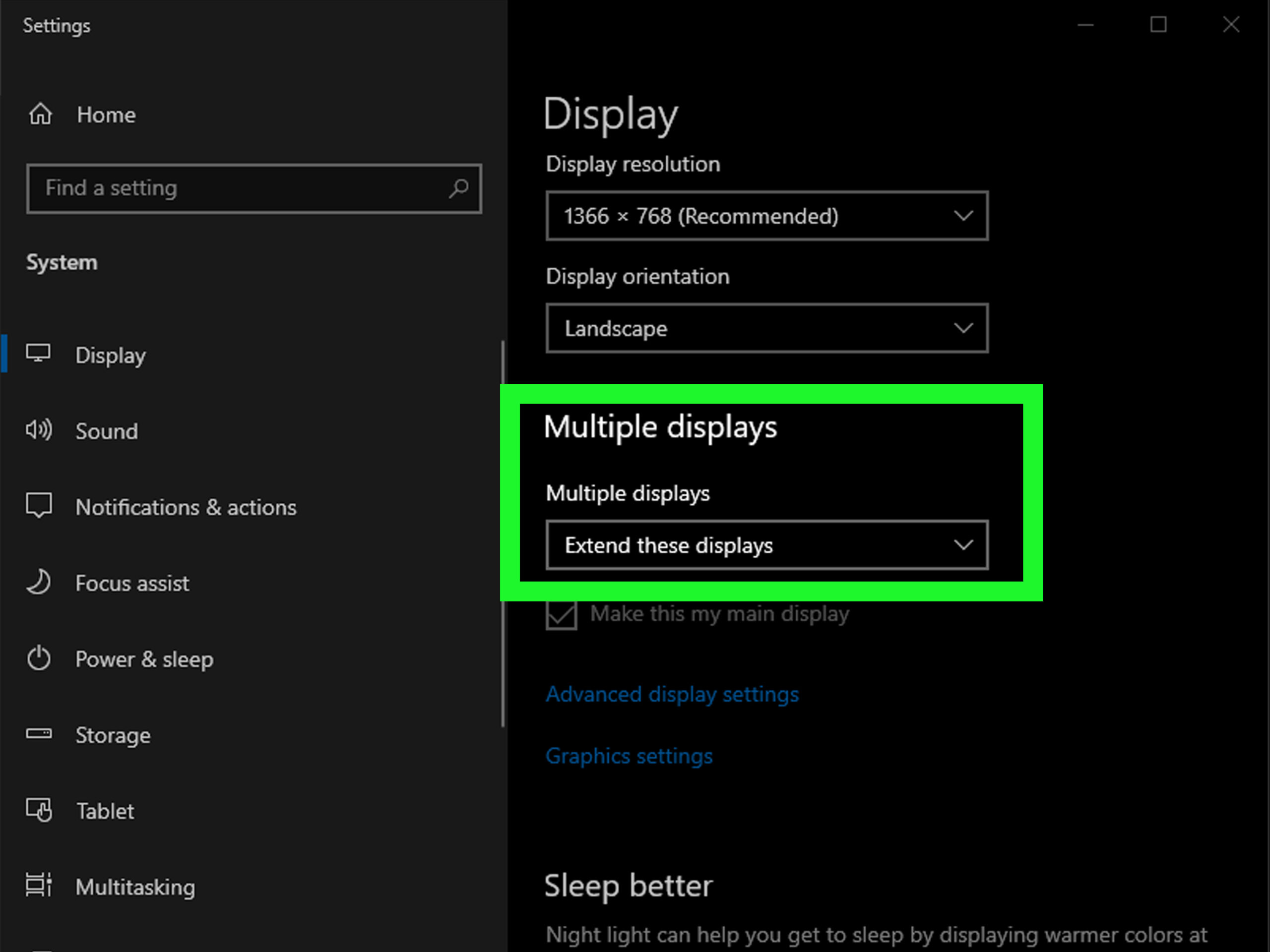Click the Focus assist moon icon

(x=39, y=582)
